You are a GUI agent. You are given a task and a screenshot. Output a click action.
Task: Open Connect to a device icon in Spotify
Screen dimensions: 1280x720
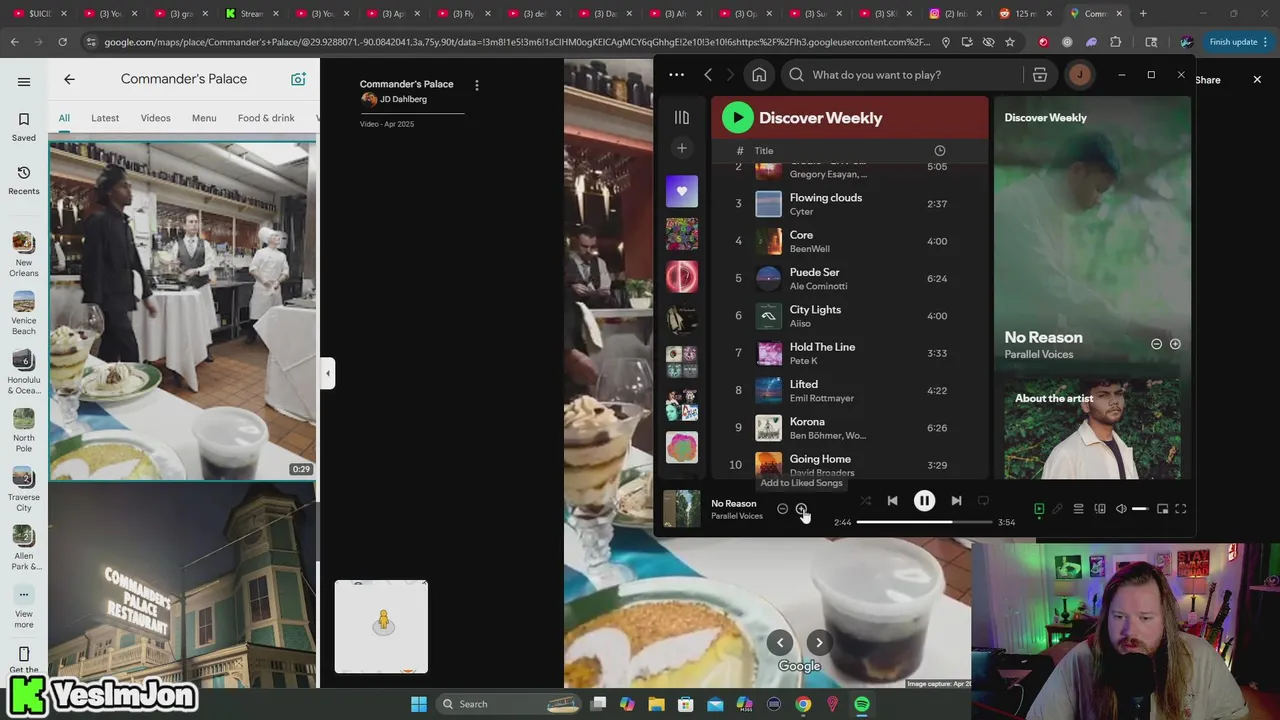(1100, 509)
